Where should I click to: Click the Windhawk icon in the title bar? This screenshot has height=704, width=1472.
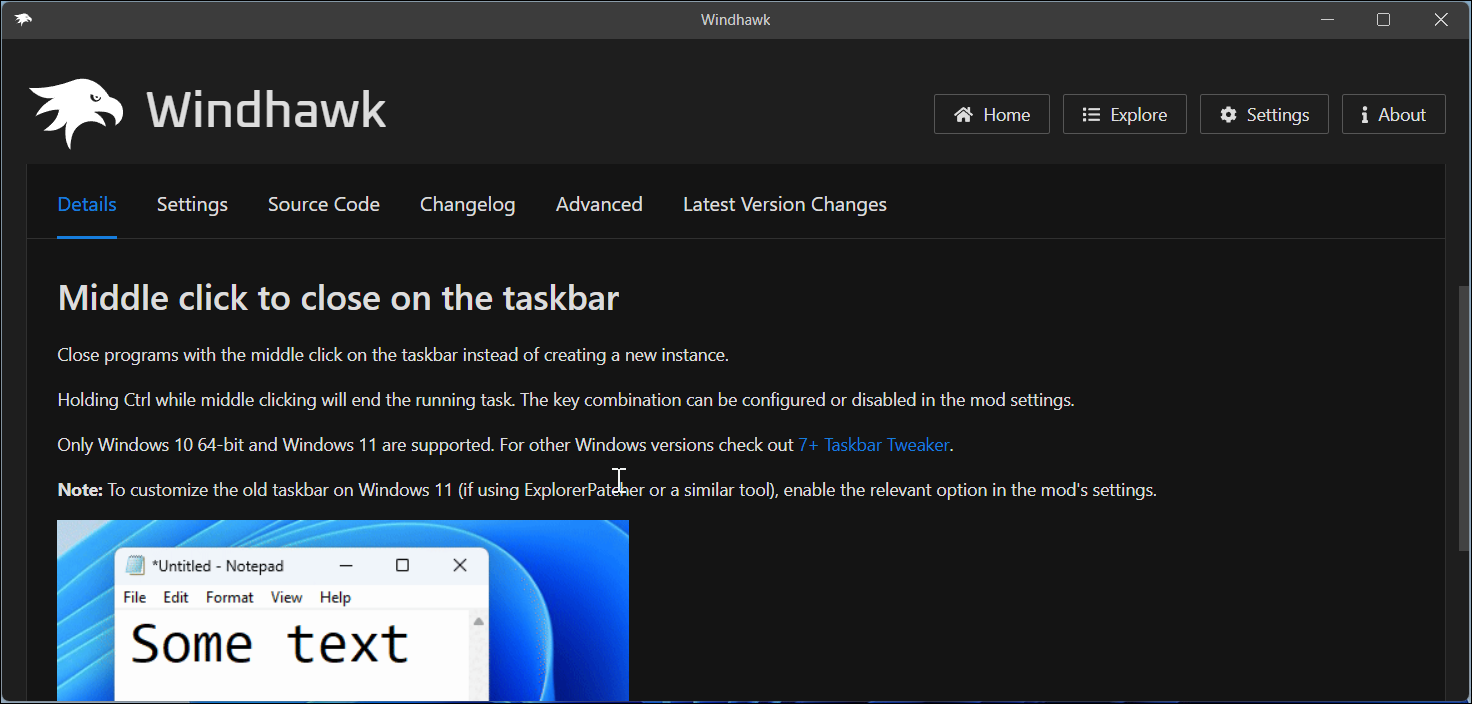point(24,18)
